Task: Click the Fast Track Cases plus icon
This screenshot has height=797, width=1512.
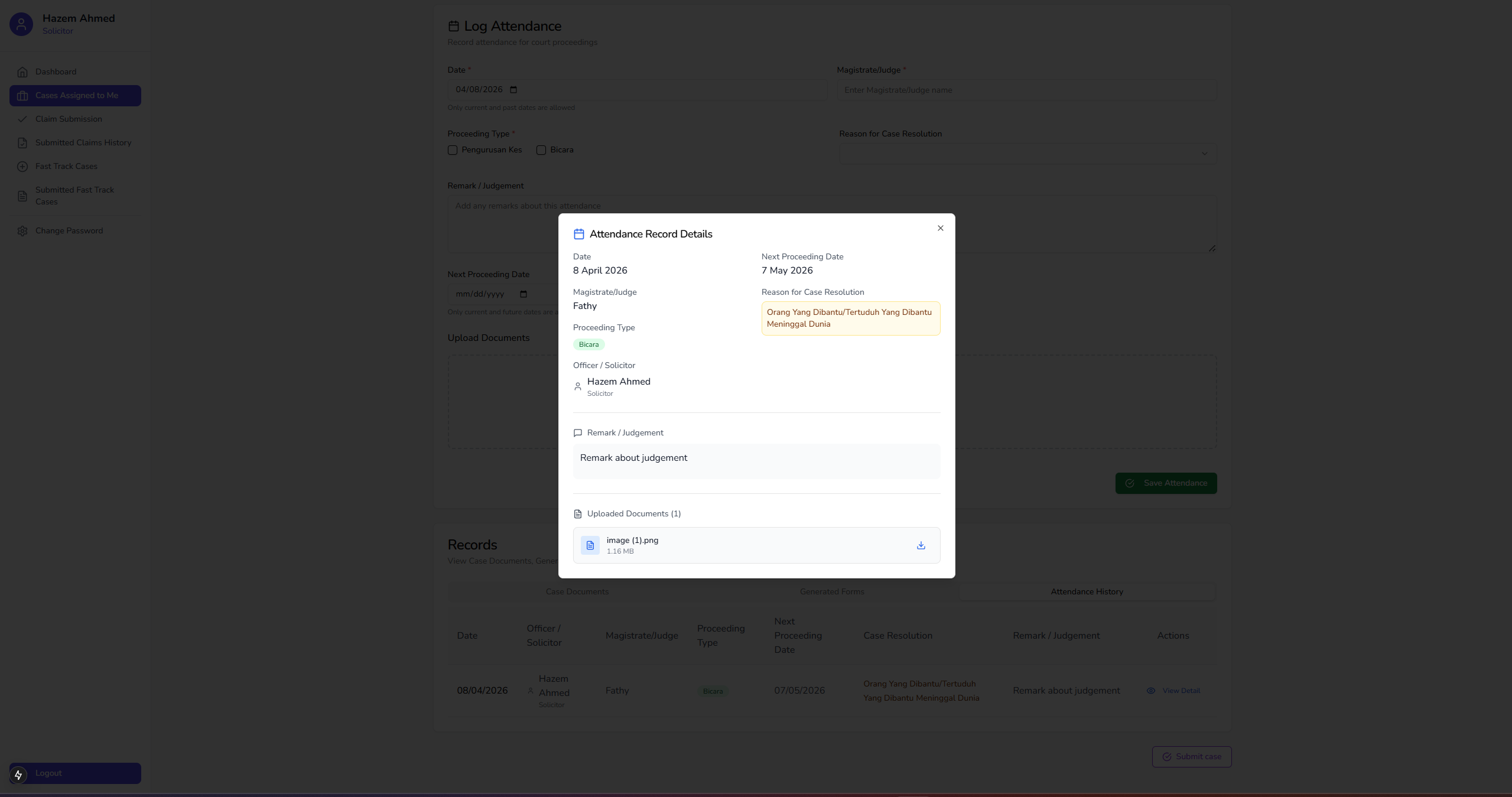Action: (x=22, y=167)
